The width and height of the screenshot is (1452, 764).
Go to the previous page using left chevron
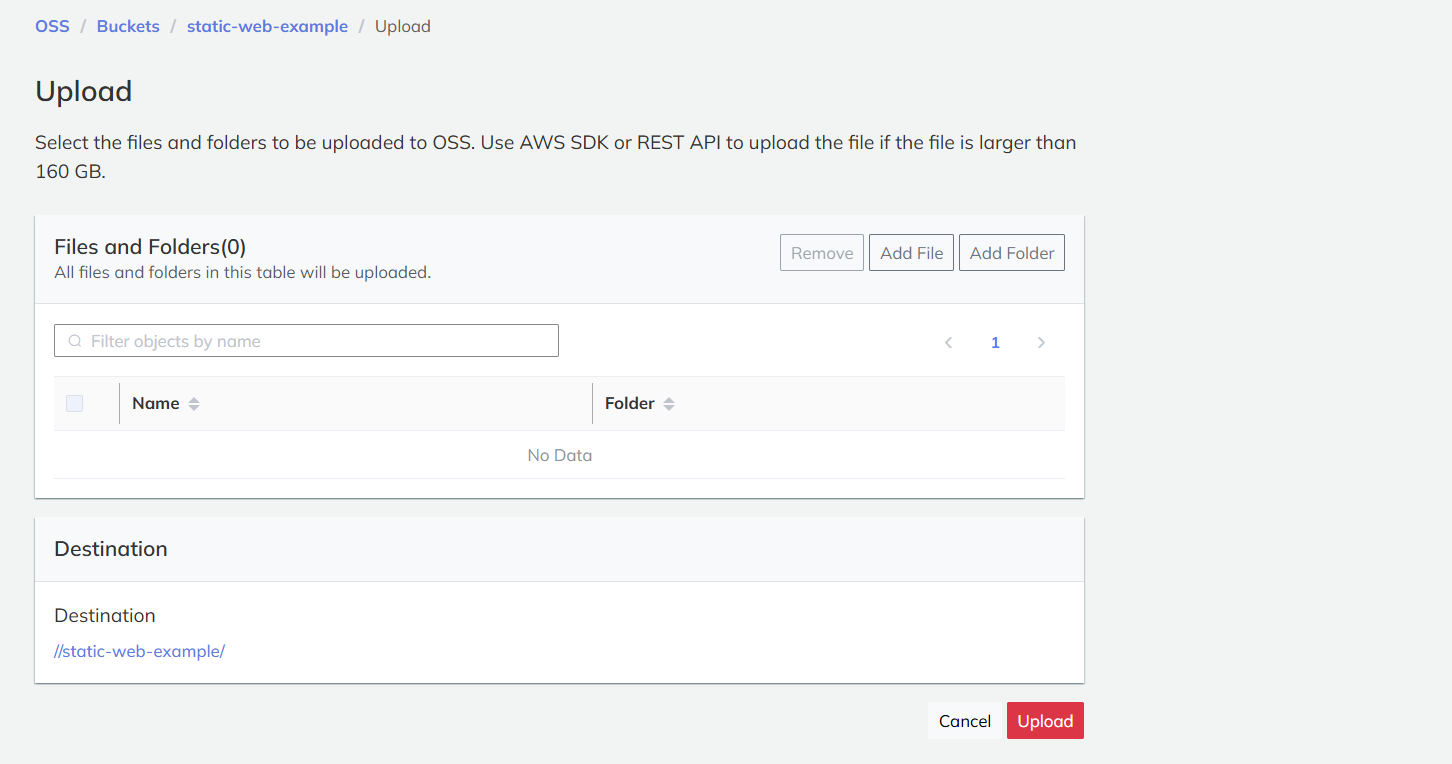tap(948, 342)
